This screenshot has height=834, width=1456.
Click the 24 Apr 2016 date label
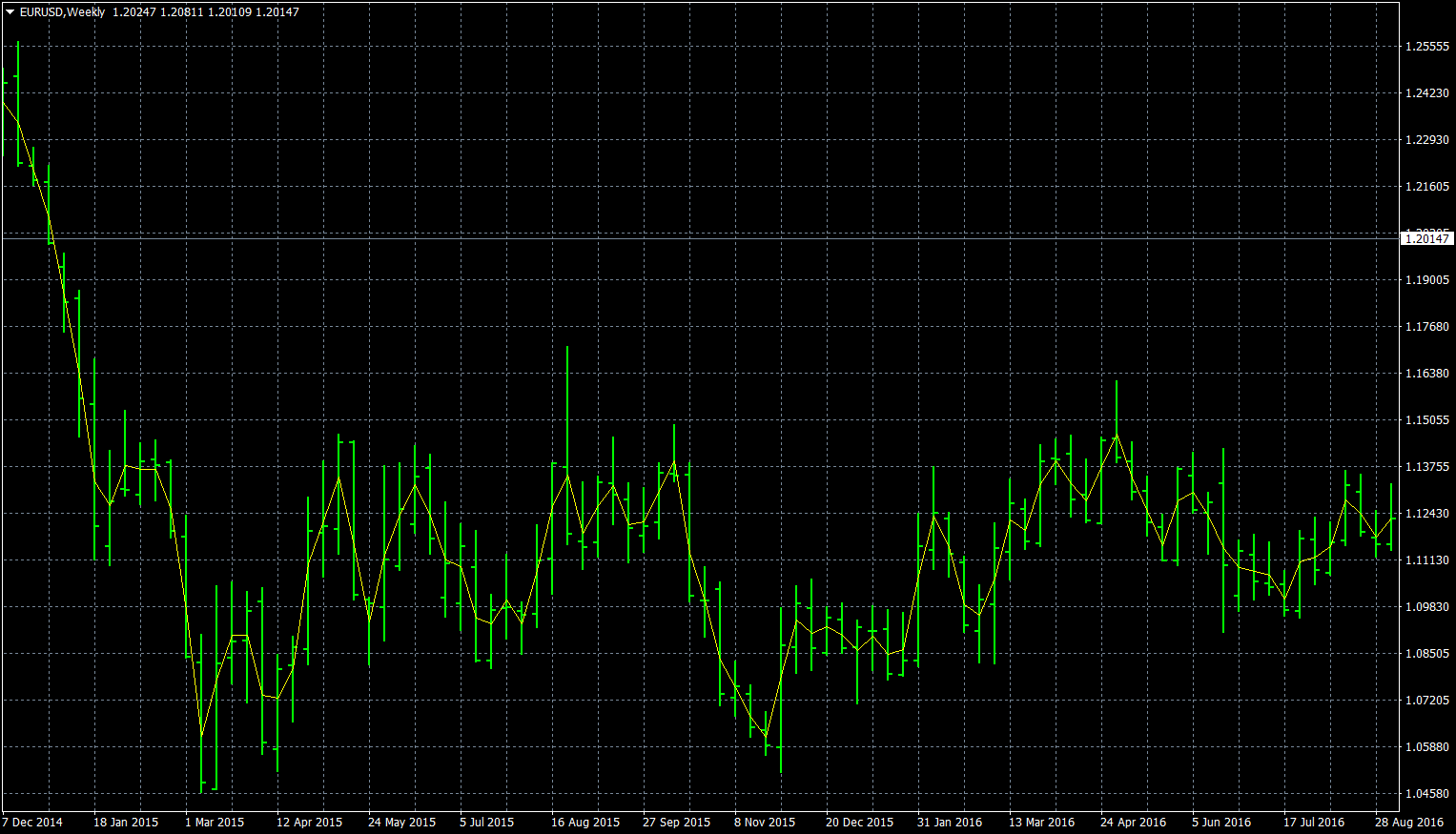[1133, 822]
